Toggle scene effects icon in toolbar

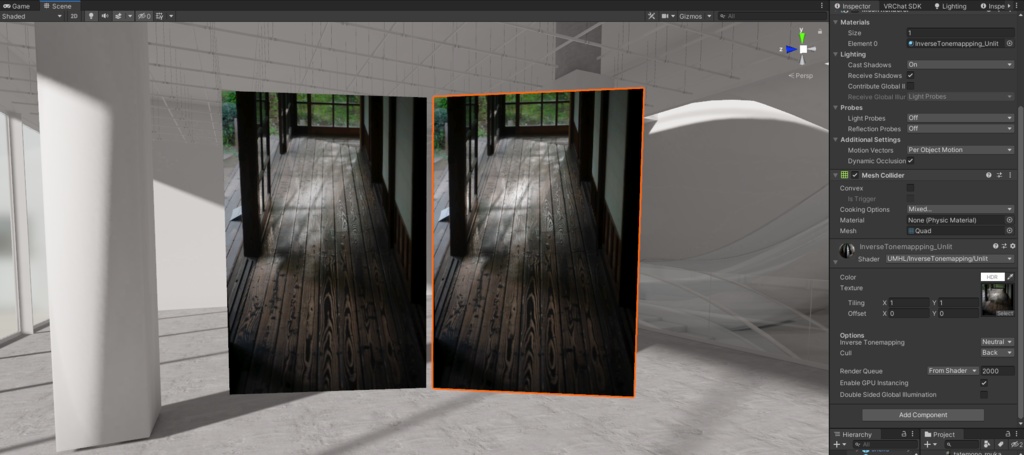pyautogui.click(x=119, y=16)
